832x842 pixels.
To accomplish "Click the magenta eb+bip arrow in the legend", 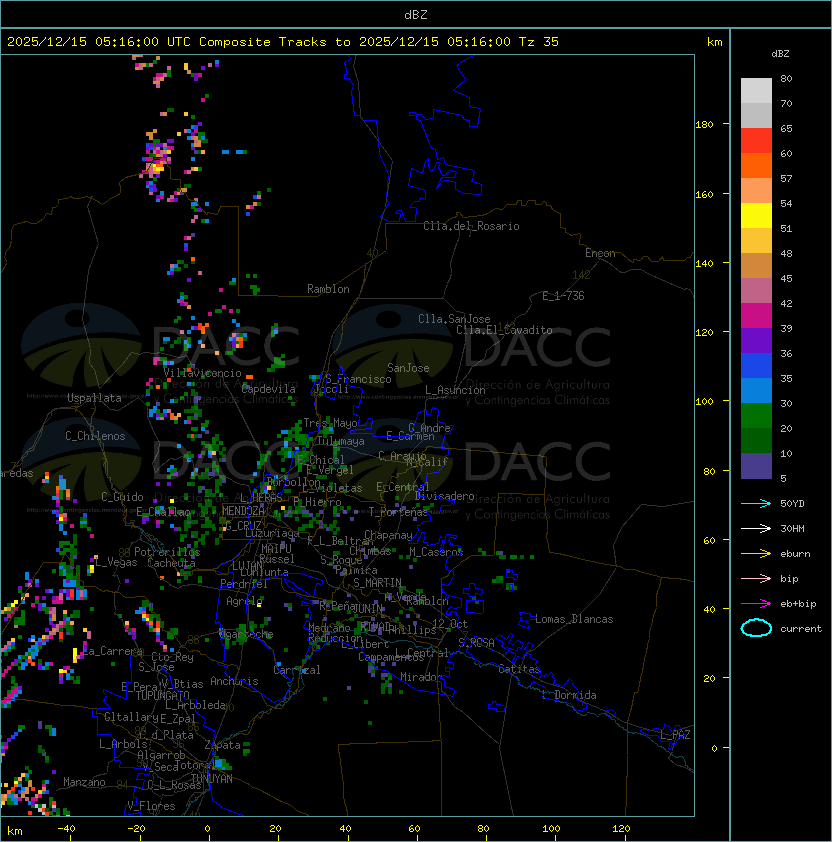I will pyautogui.click(x=756, y=604).
